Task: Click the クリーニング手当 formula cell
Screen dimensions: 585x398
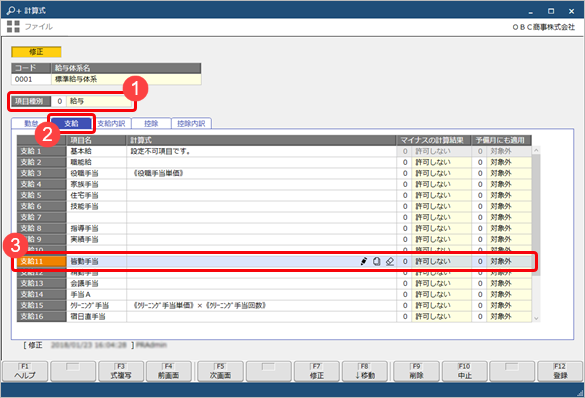Action: [x=261, y=305]
